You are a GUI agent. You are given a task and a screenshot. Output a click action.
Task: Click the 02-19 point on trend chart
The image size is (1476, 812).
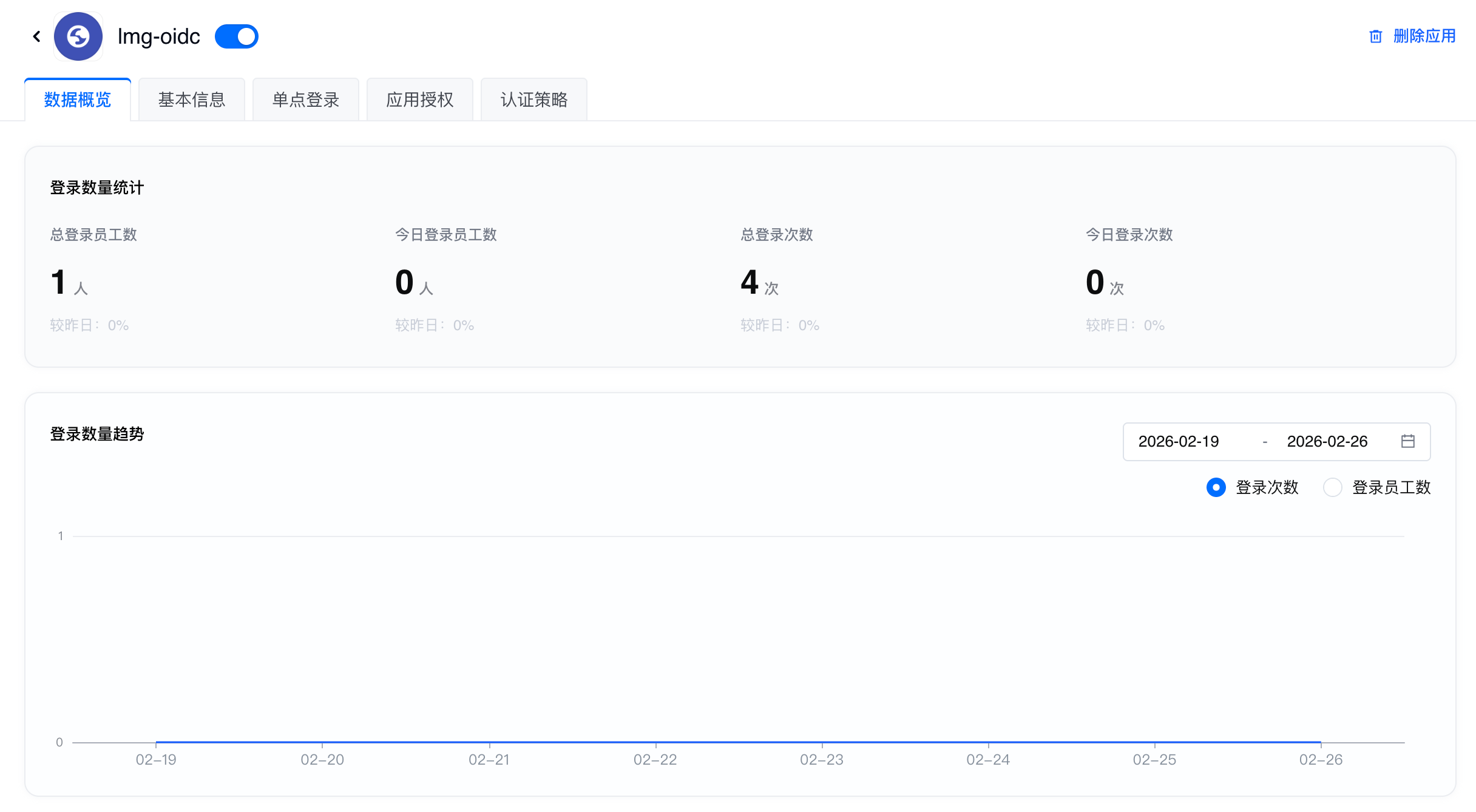coord(156,742)
